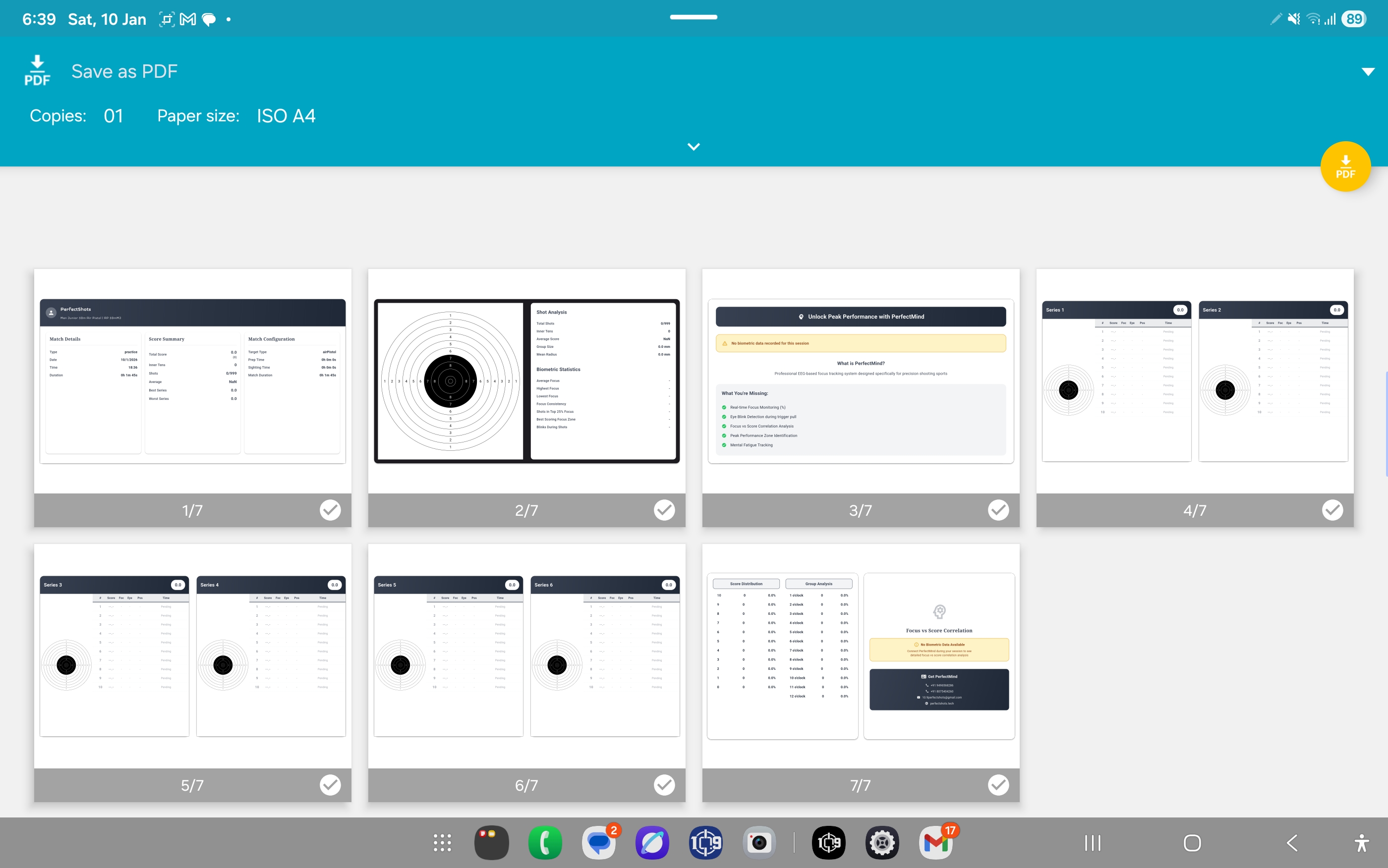The height and width of the screenshot is (868, 1388).
Task: Toggle page 7/7 selection checkmark
Action: [998, 785]
